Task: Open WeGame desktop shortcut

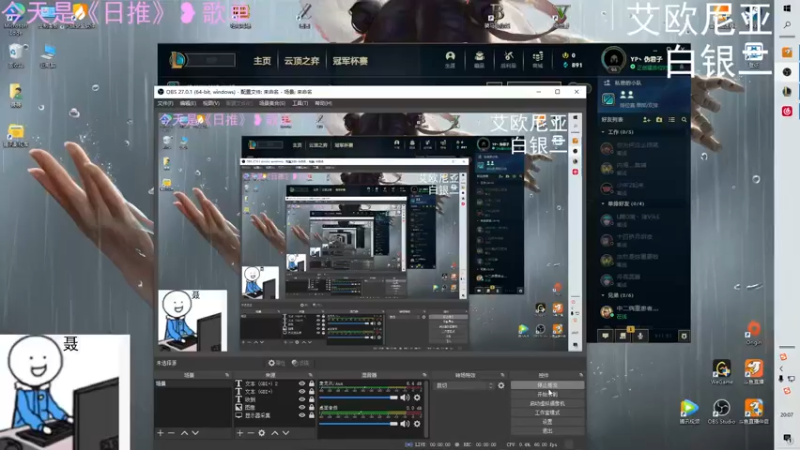Action: pos(721,372)
